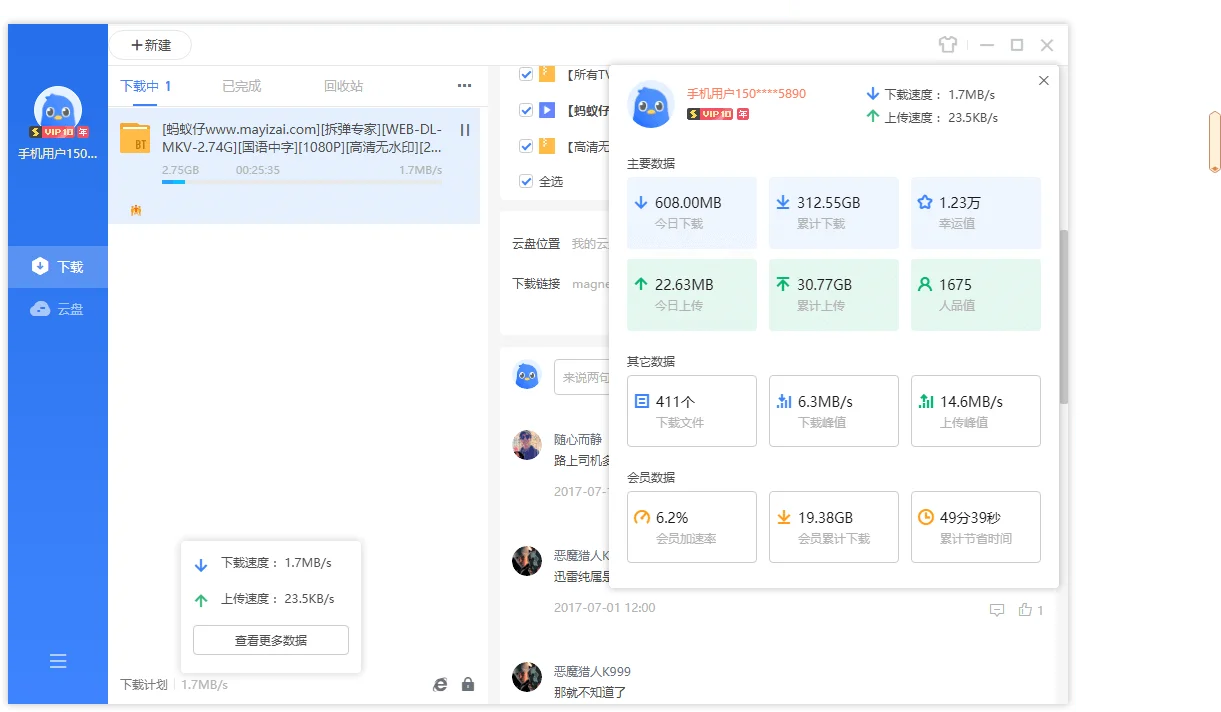Open the hamburger menu at sidebar bottom
1221x712 pixels.
(x=57, y=661)
